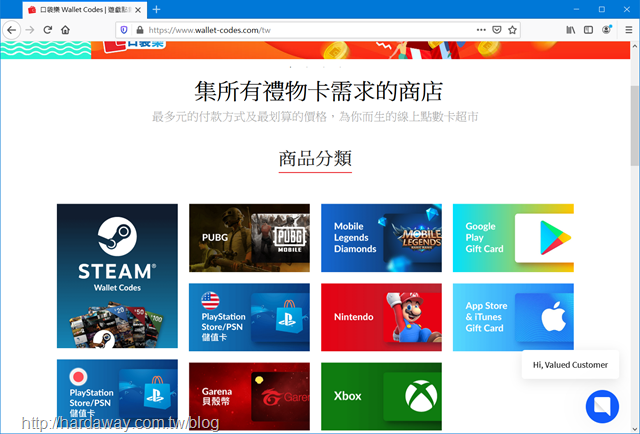The width and height of the screenshot is (640, 434).
Task: Minimize the Firefox window
Action: [576, 9]
